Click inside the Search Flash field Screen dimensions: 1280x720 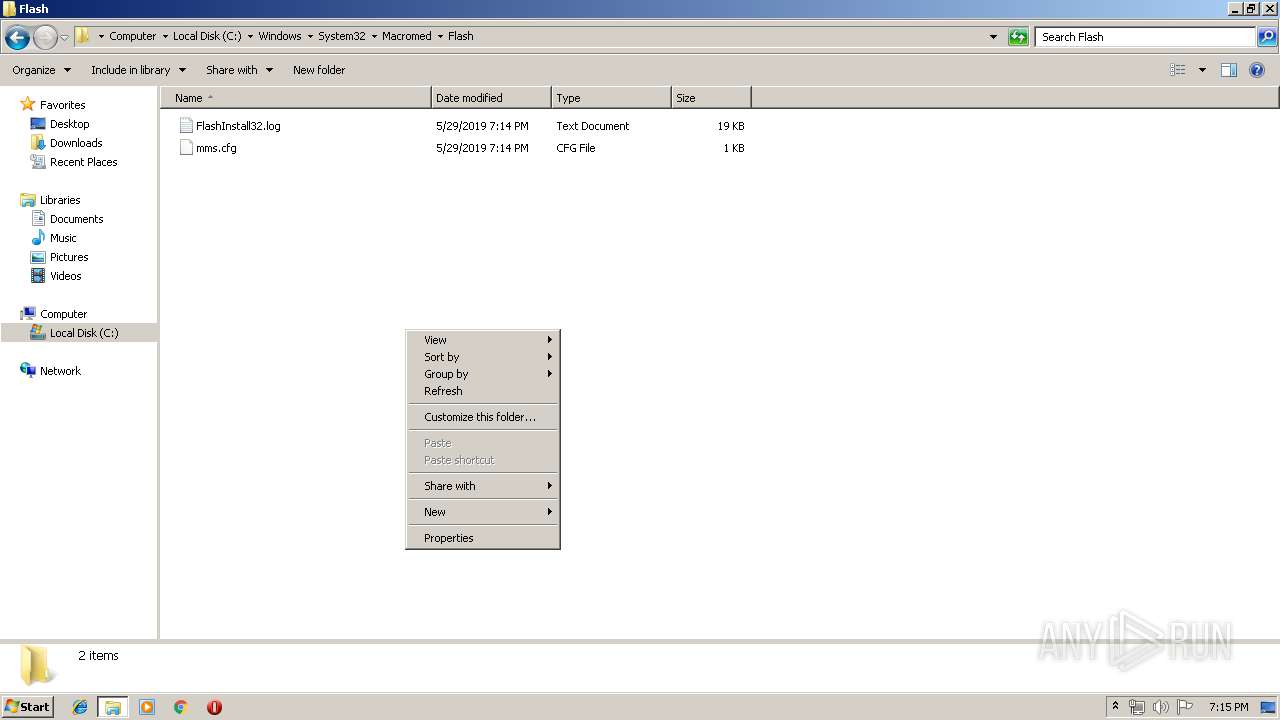tap(1145, 37)
